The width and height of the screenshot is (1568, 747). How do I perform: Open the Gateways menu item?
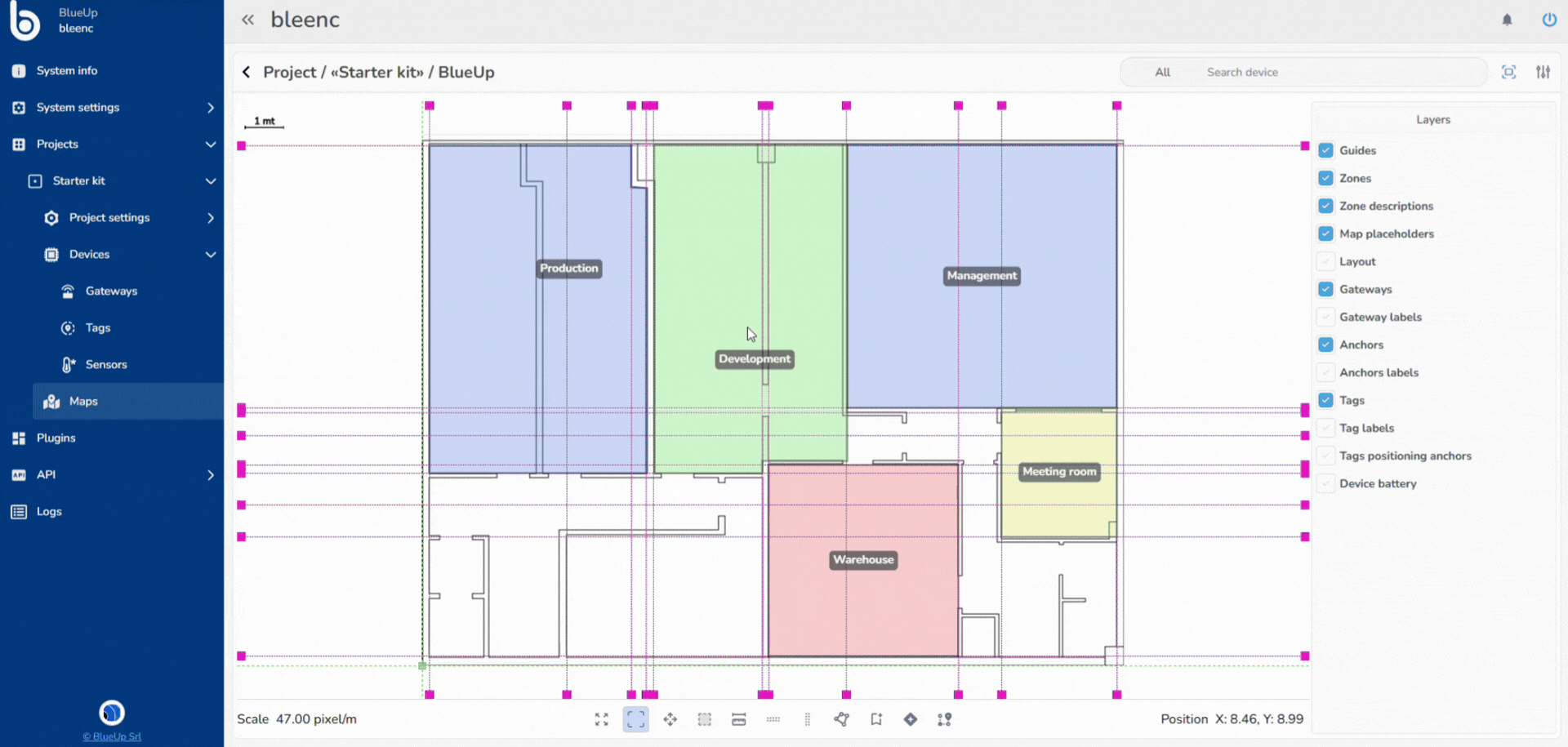111,291
